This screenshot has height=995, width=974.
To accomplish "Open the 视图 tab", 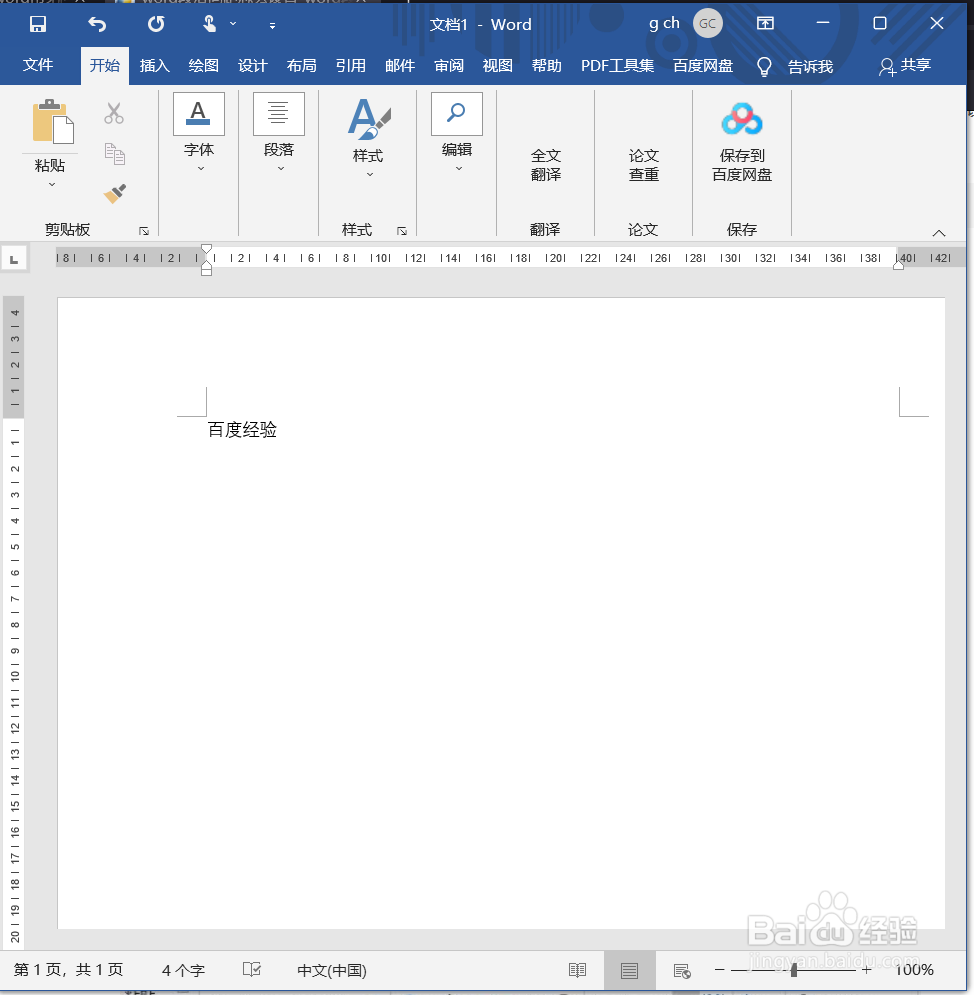I will [x=497, y=65].
